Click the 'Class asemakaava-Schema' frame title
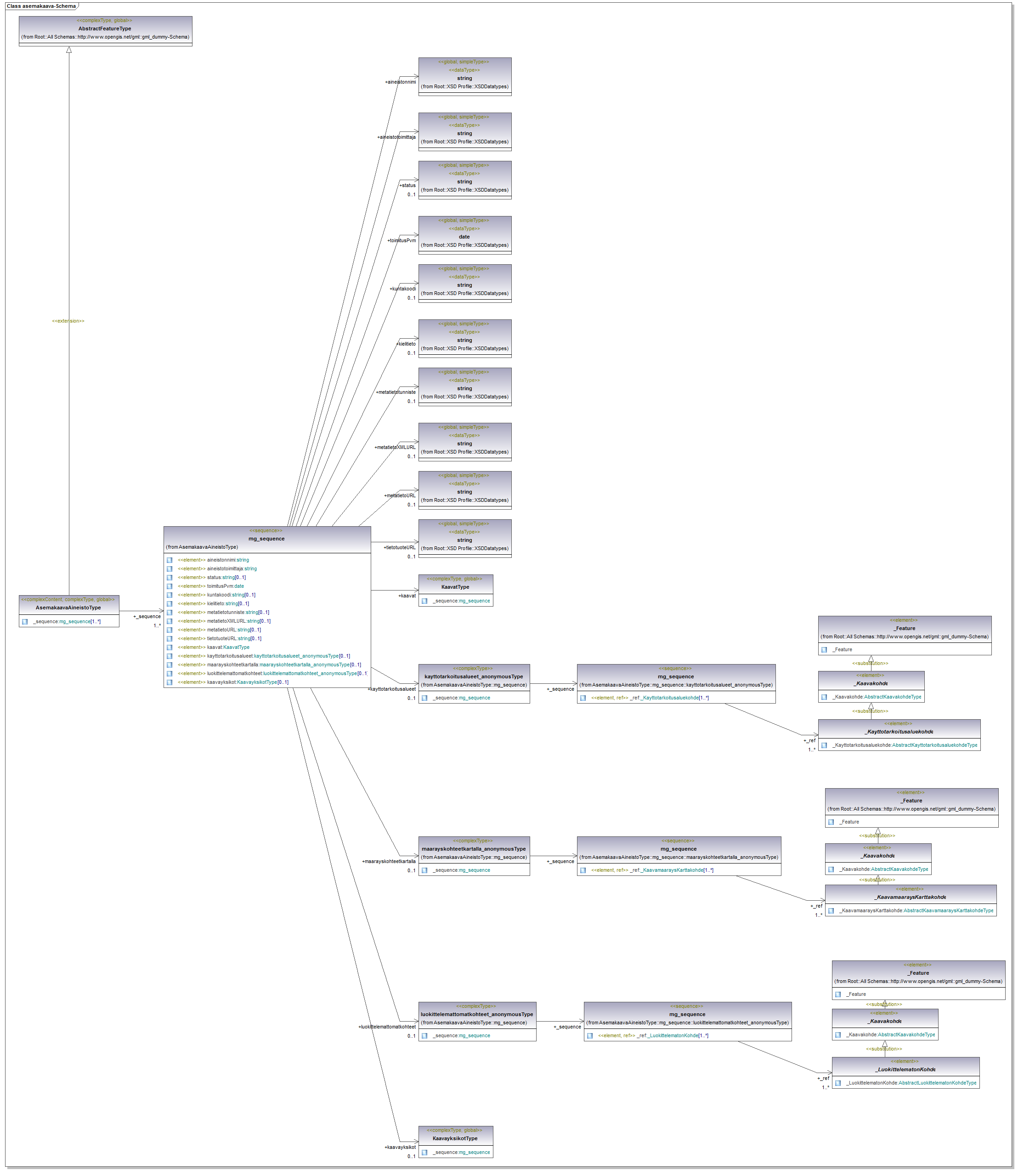 [x=41, y=6]
